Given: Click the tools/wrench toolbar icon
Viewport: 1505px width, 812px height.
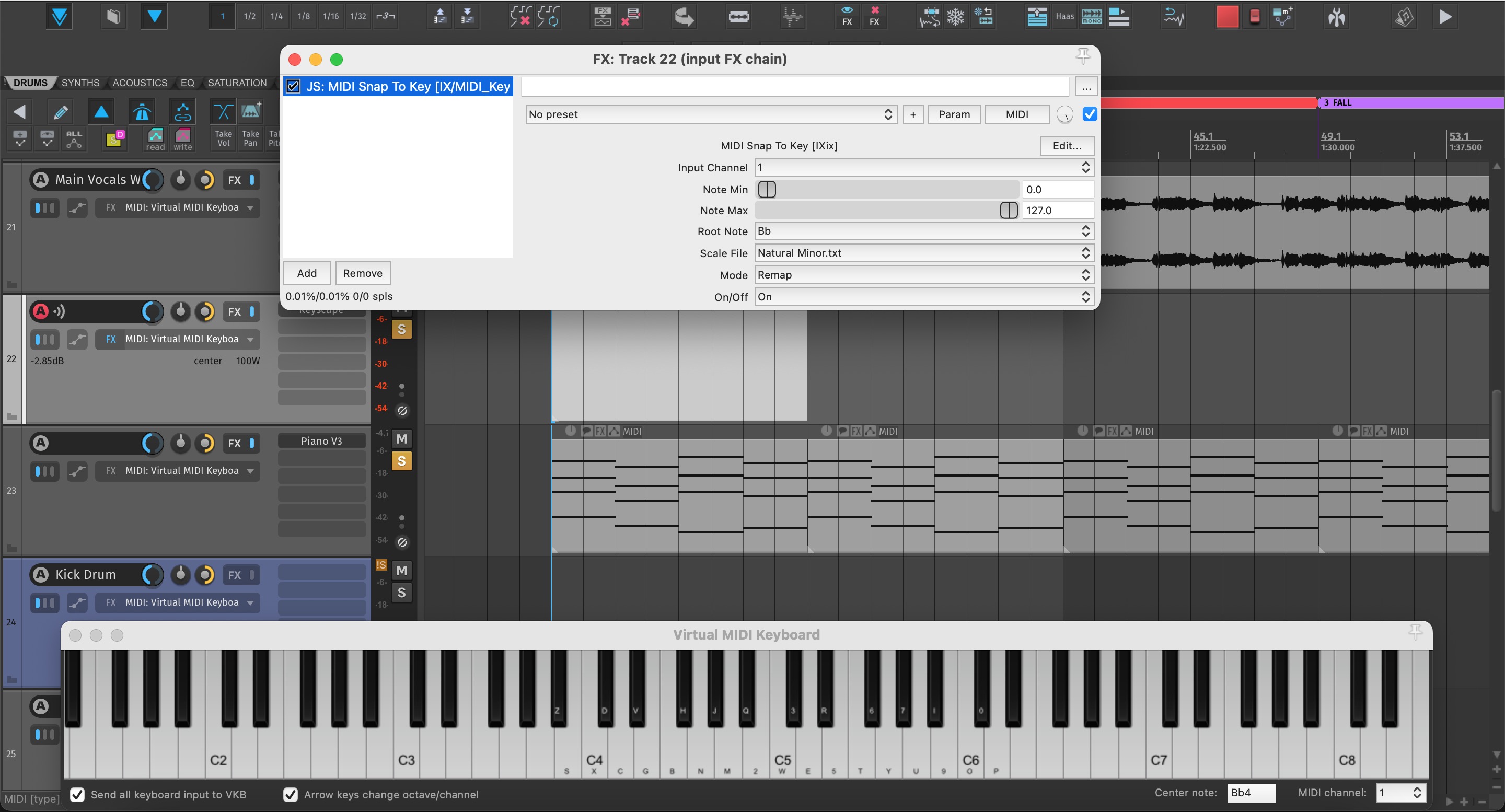Looking at the screenshot, I should point(1336,16).
